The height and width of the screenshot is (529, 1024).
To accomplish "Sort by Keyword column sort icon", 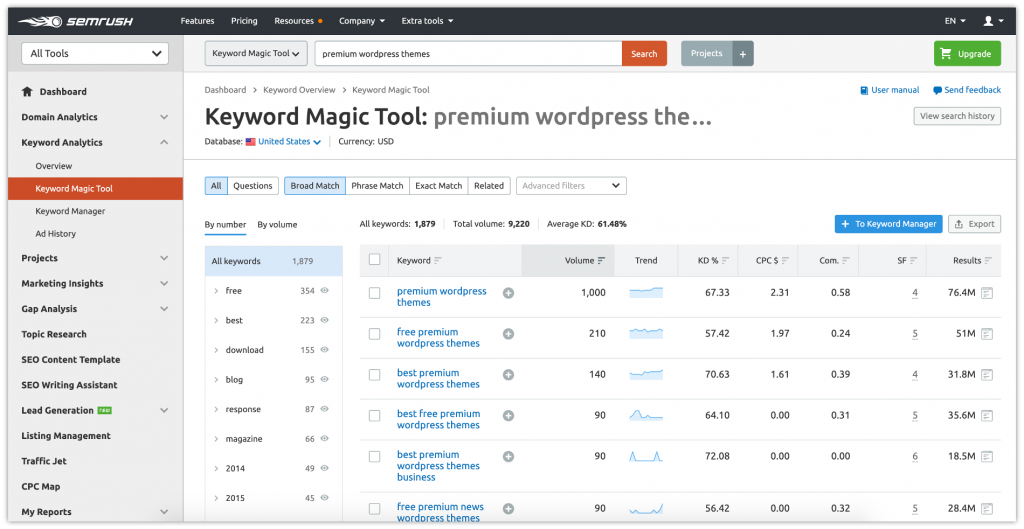I will point(438,261).
